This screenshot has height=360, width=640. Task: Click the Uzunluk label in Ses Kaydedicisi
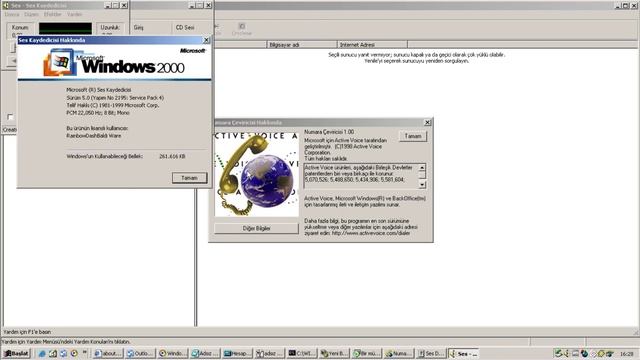tap(110, 27)
